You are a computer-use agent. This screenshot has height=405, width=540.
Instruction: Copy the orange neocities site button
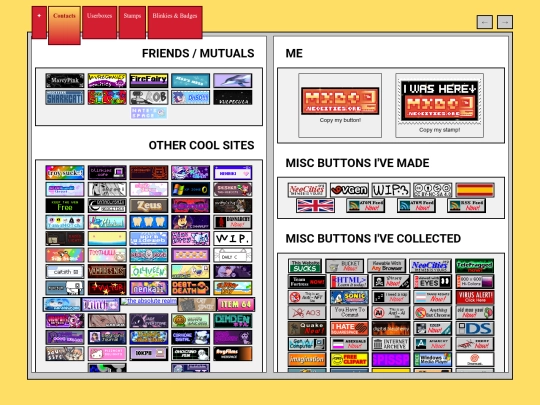[x=340, y=101]
